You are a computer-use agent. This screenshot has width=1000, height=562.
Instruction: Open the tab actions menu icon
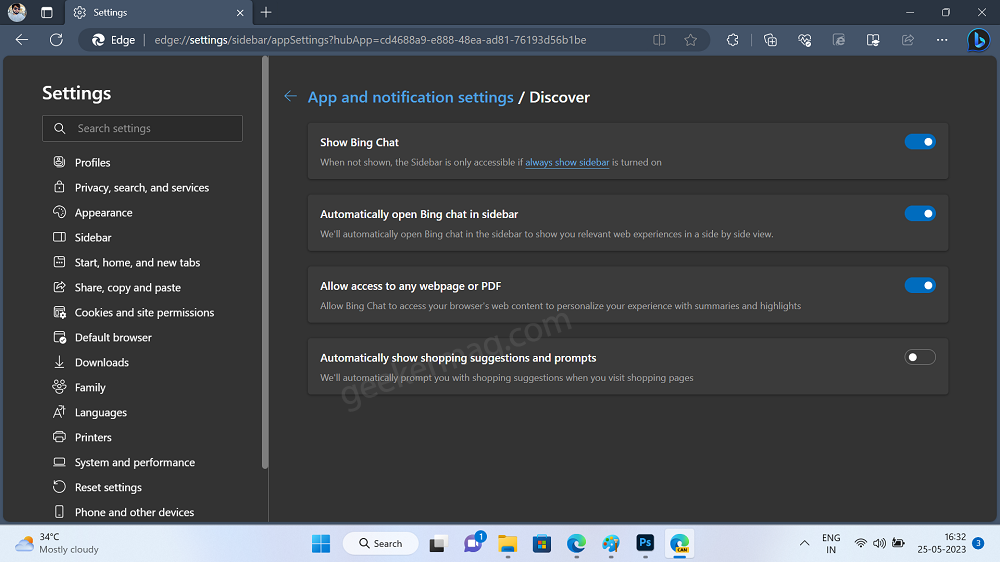point(47,12)
